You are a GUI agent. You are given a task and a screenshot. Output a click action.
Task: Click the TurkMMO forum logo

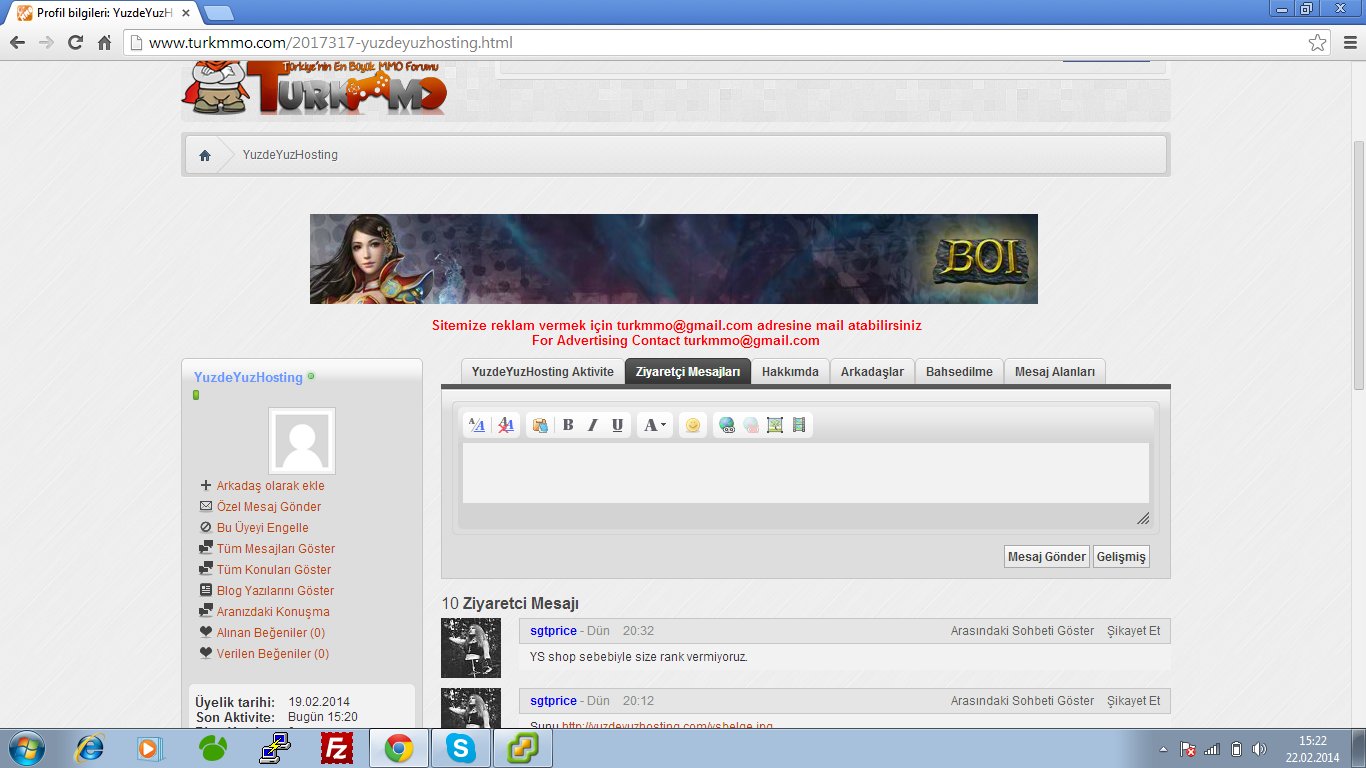click(315, 88)
